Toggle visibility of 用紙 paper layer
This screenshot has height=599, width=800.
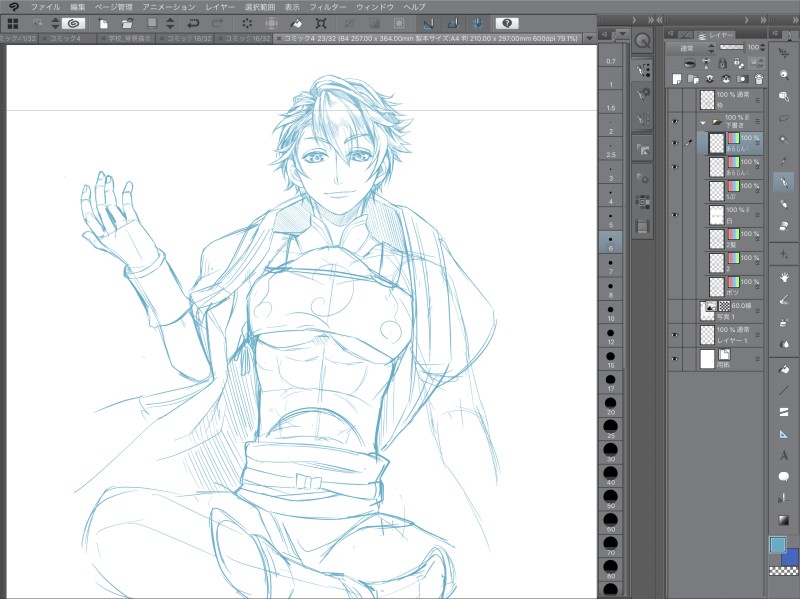[675, 359]
